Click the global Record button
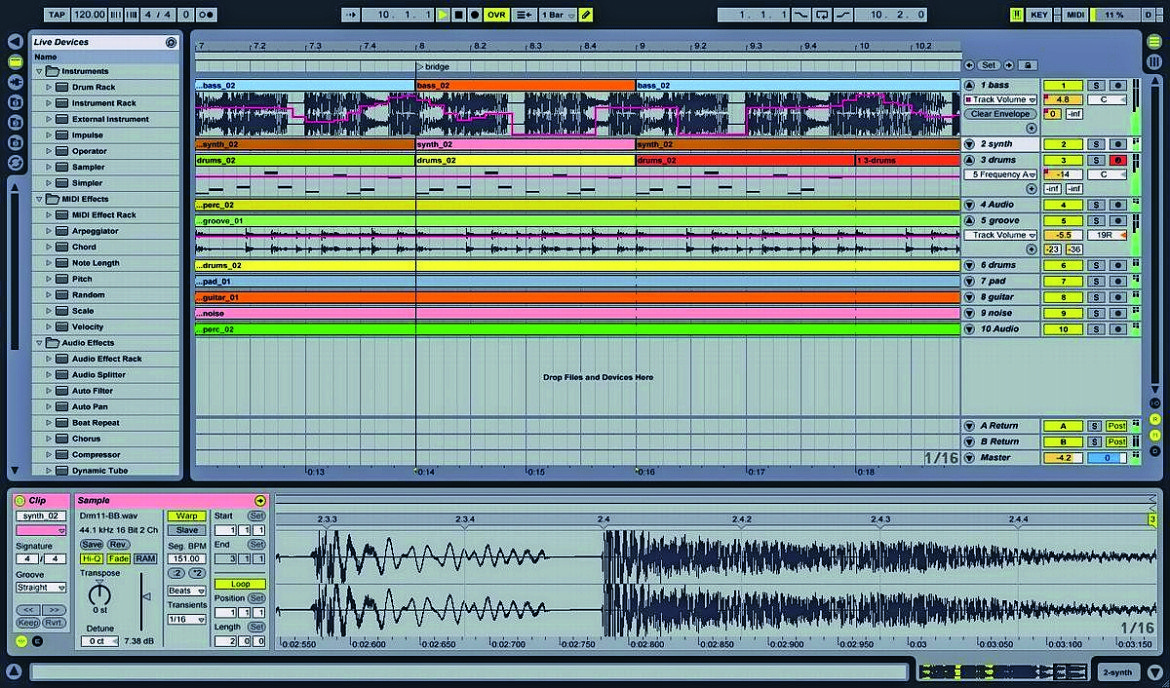This screenshot has width=1170, height=688. tap(475, 14)
